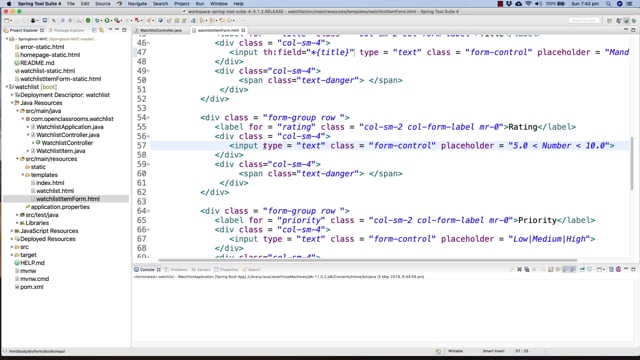Toggle fold marker at line 56
The height and width of the screenshot is (360, 640).
(x=149, y=137)
